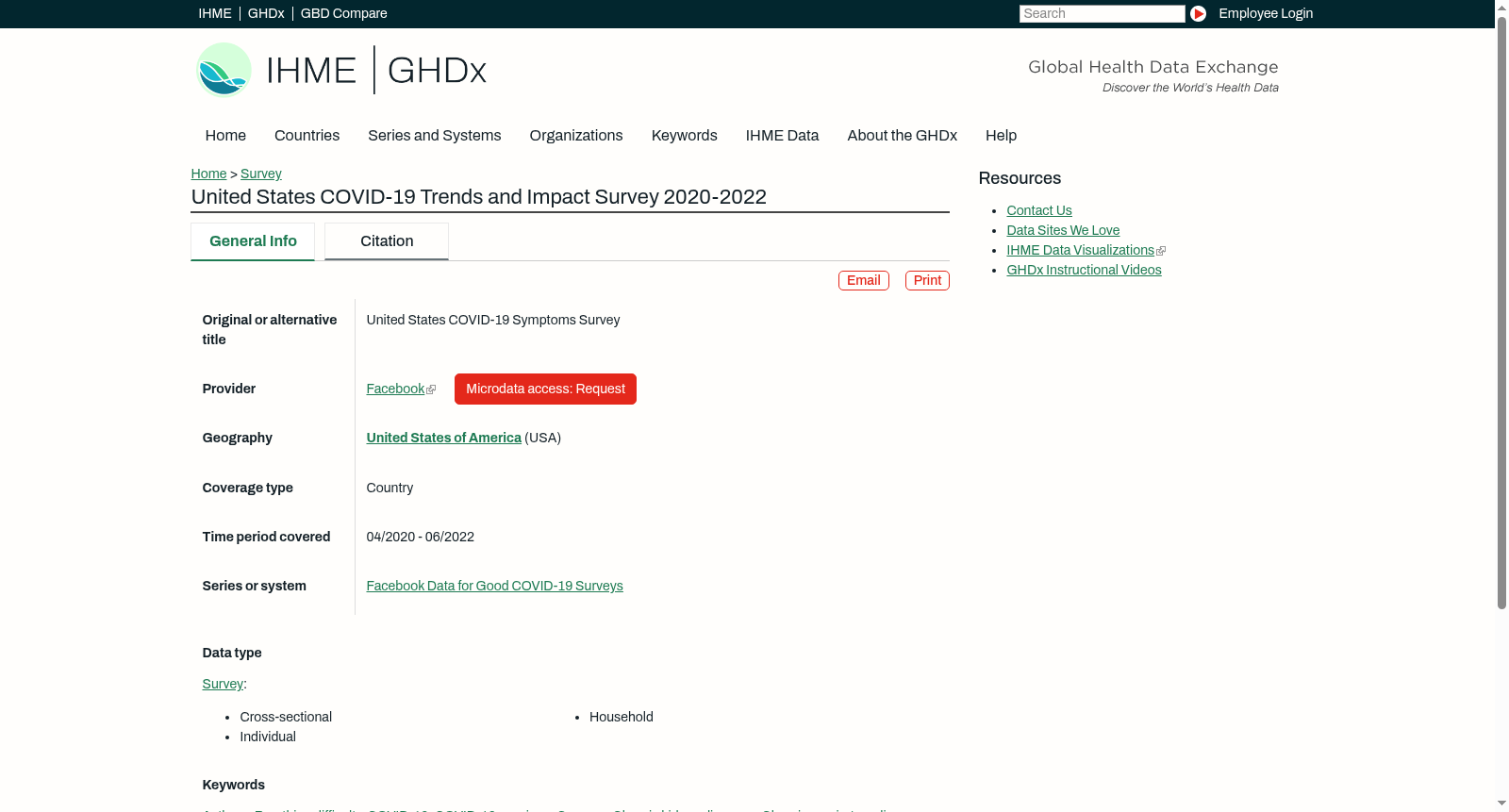Click the Email button
The width and height of the screenshot is (1509, 812).
863,280
